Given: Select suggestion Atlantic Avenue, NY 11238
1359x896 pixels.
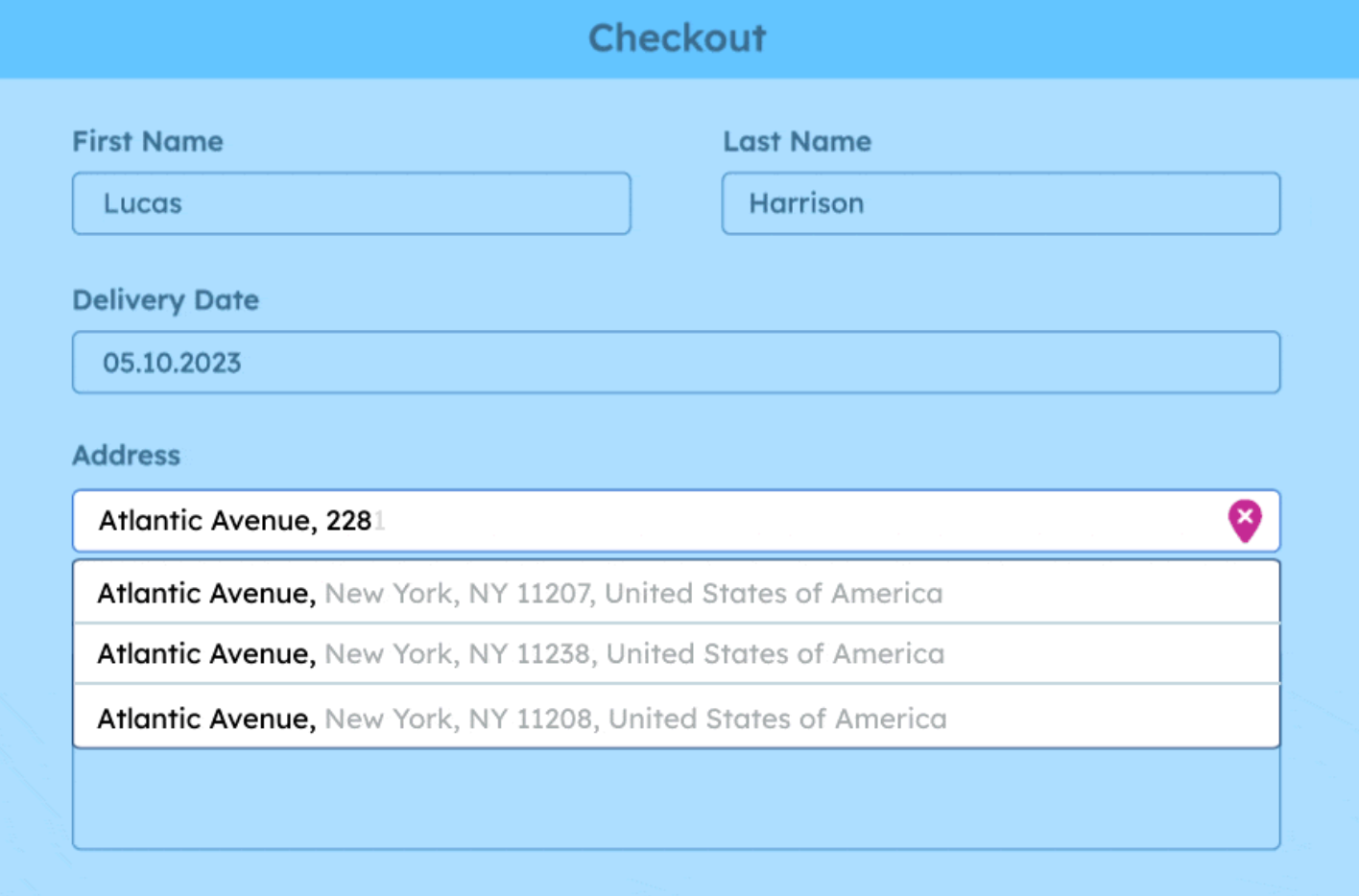Looking at the screenshot, I should tap(518, 653).
